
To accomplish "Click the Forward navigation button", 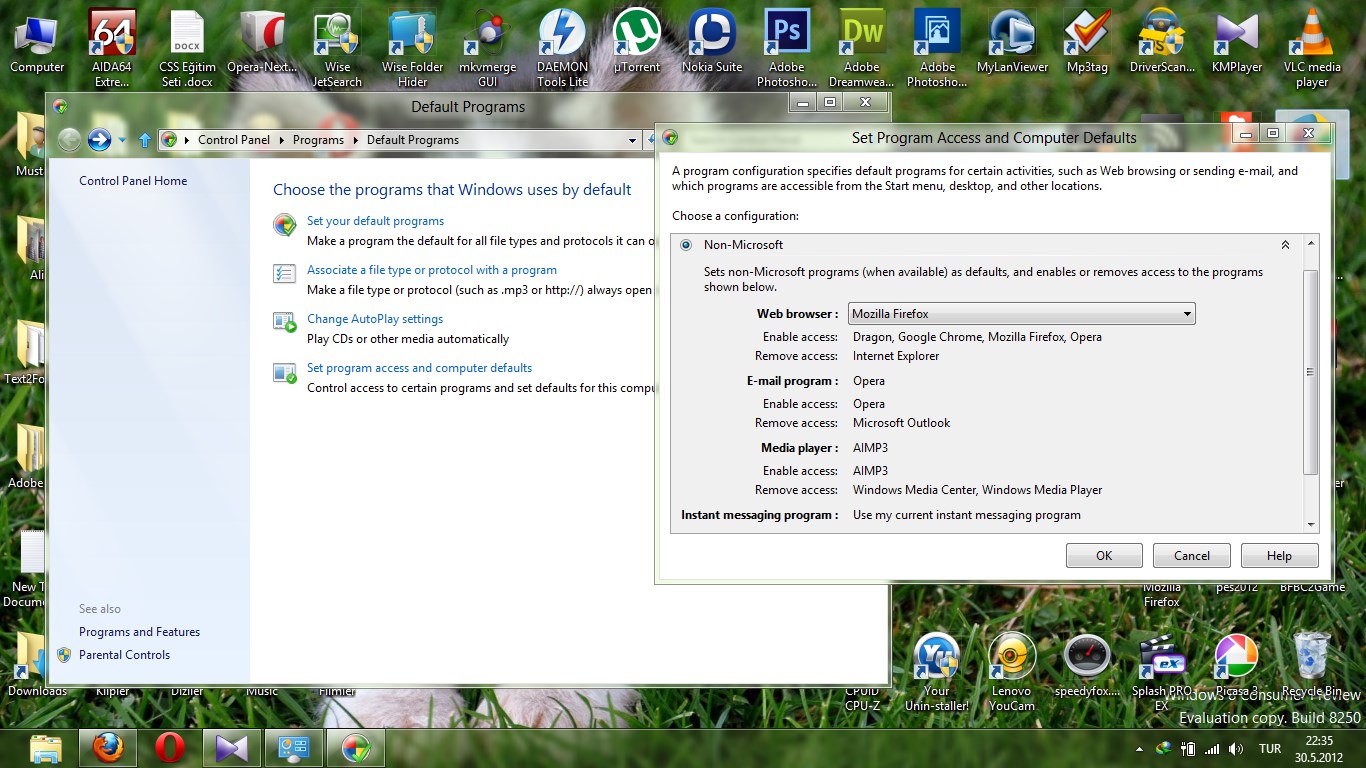I will tap(99, 140).
